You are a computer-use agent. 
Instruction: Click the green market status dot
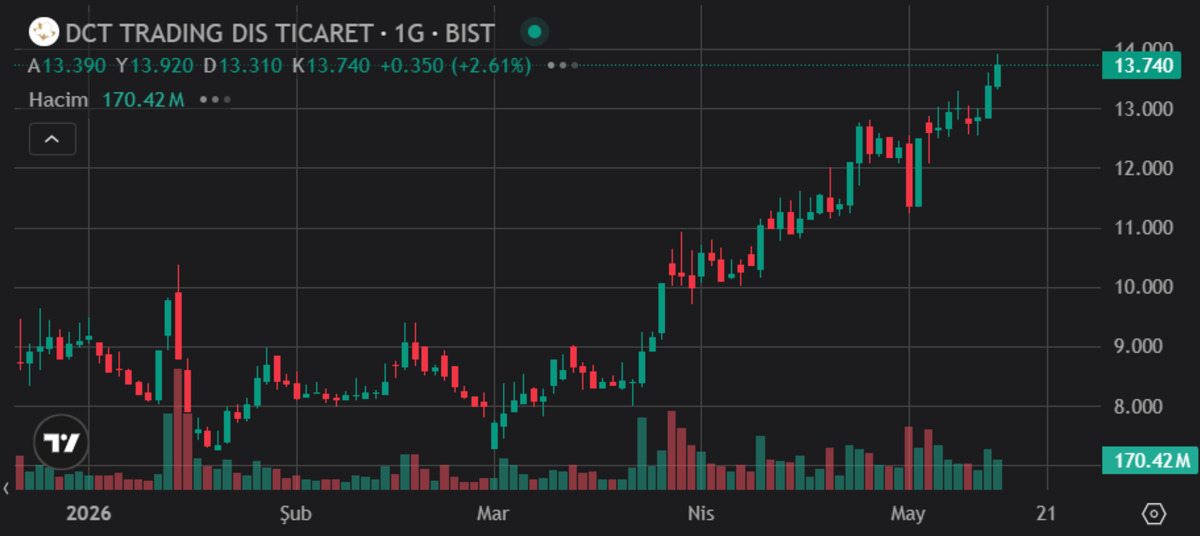(x=535, y=32)
